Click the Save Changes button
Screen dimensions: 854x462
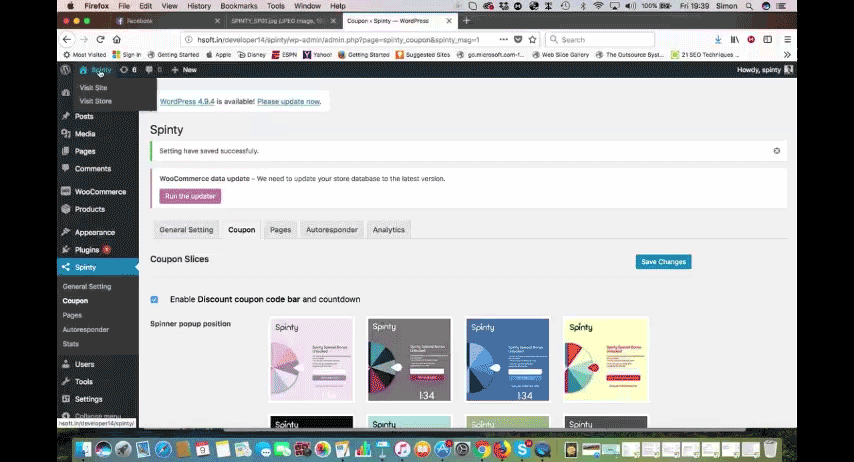(x=663, y=262)
